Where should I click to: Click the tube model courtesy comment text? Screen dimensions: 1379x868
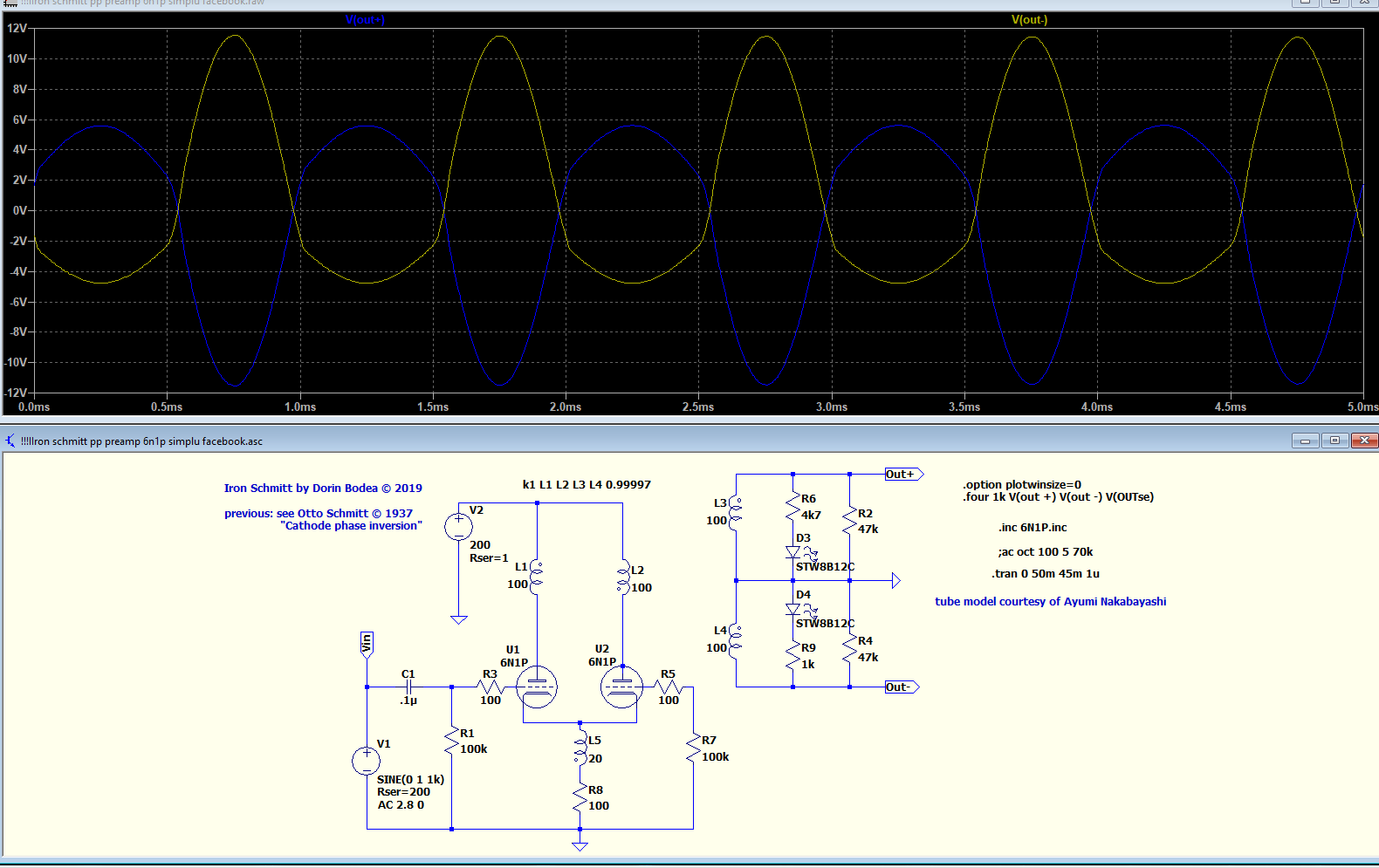point(1051,602)
